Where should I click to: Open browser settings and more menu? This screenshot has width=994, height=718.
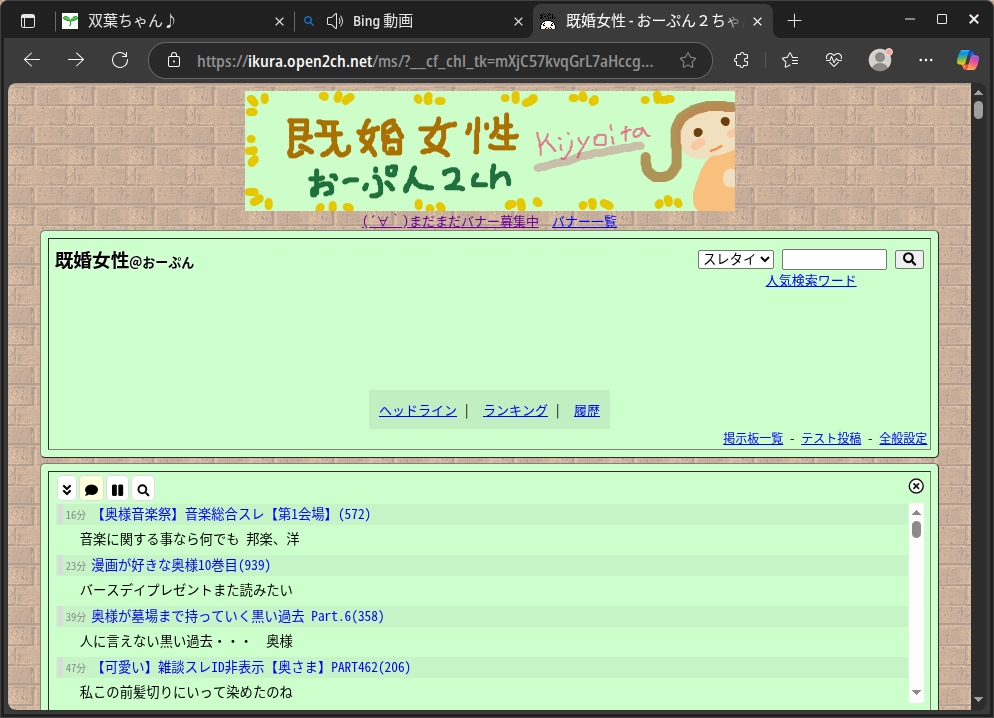pos(925,60)
